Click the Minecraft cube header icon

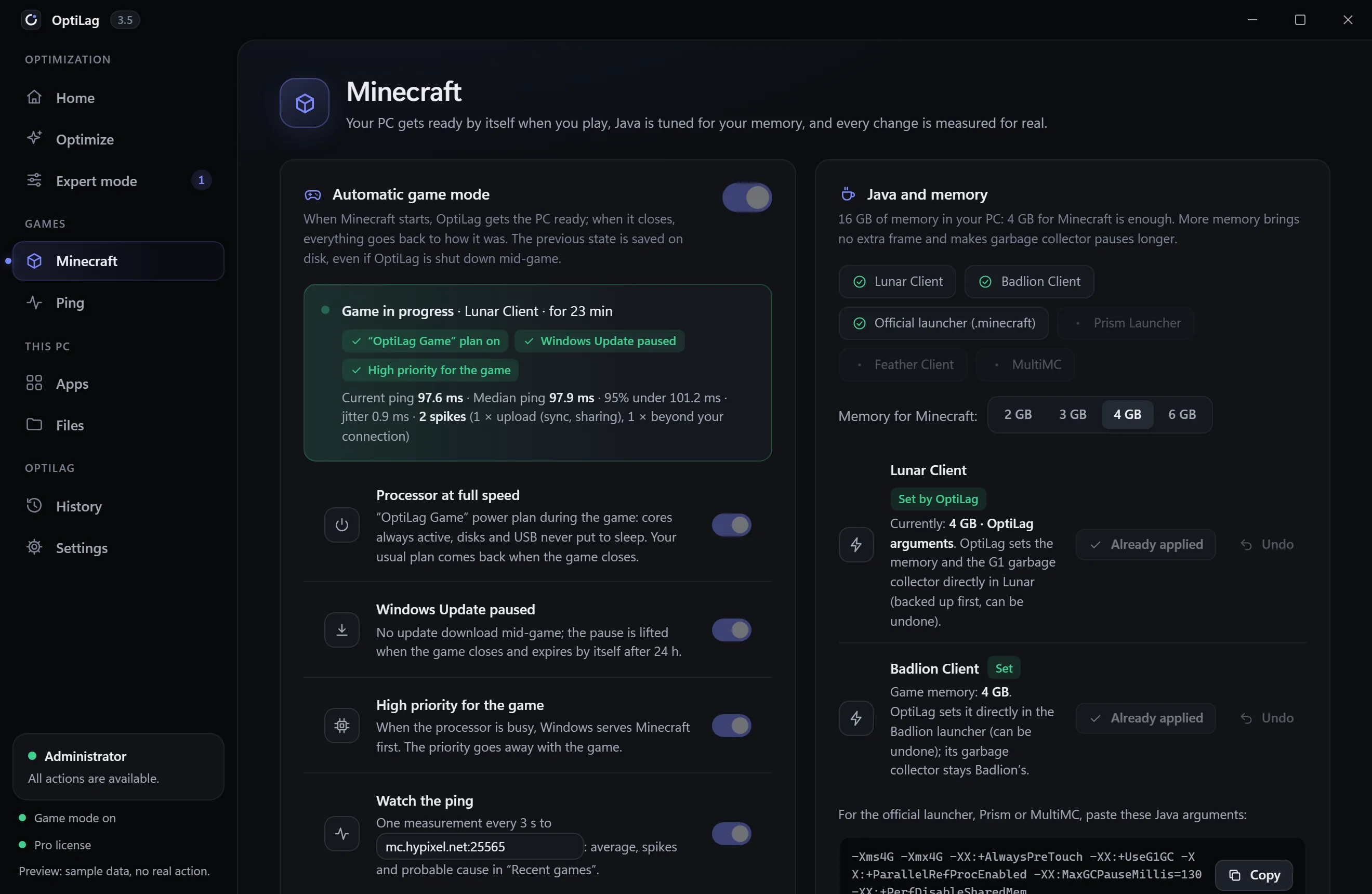[x=305, y=103]
